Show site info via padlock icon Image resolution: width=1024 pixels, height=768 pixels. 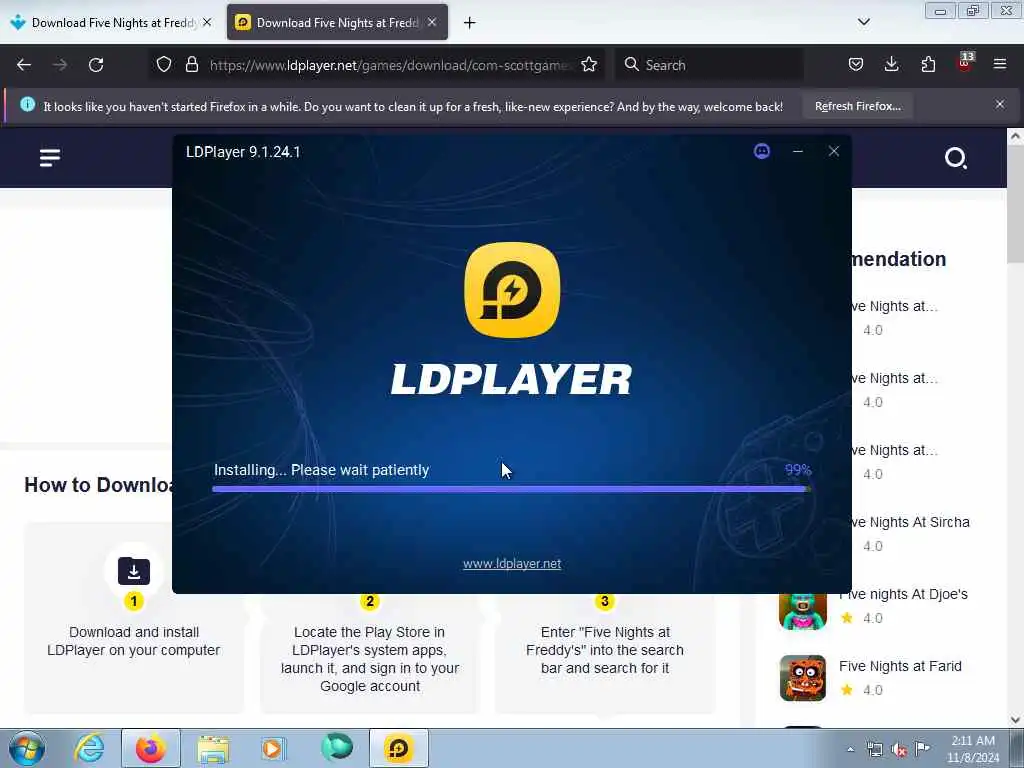point(191,65)
